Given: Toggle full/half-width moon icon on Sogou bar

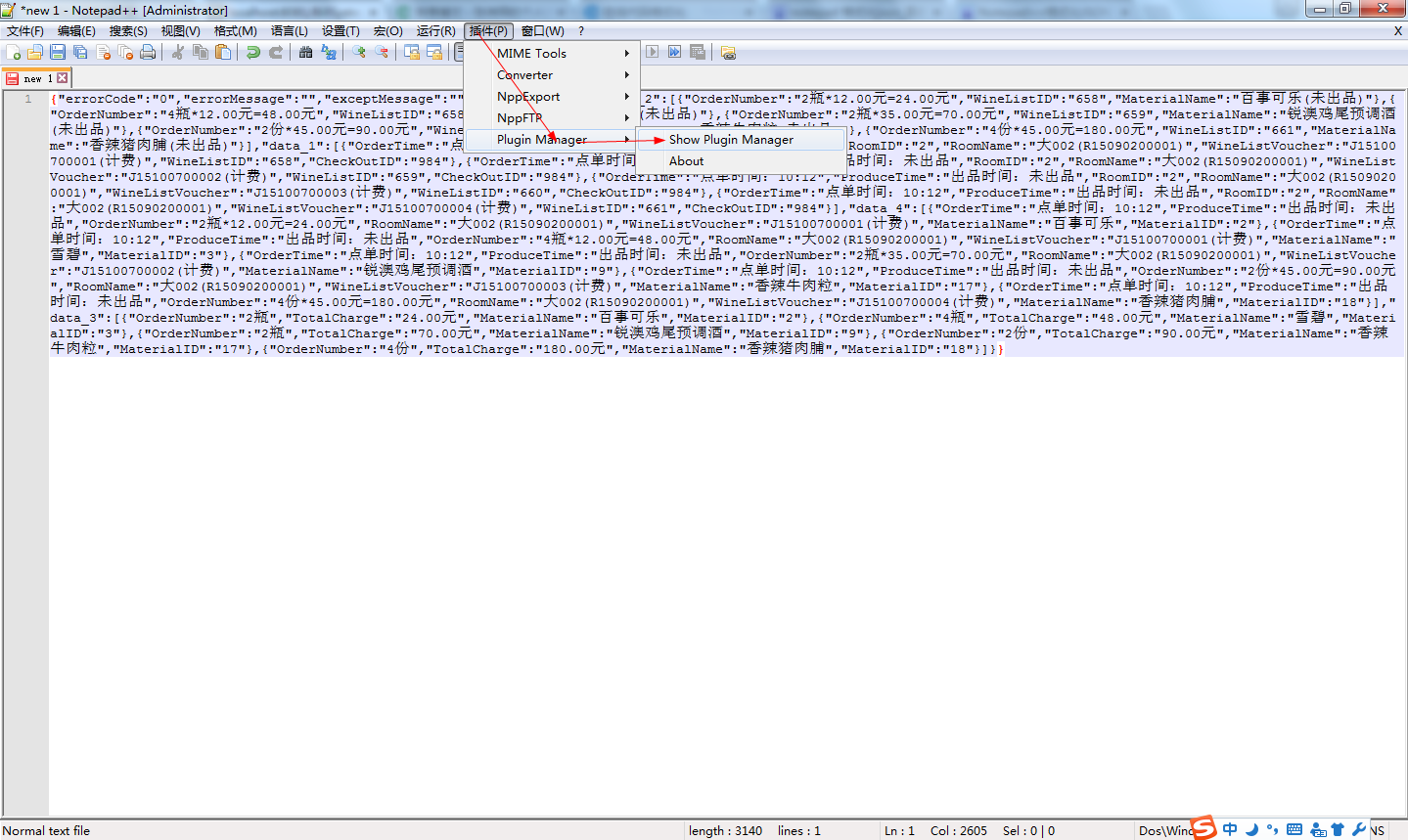Looking at the screenshot, I should click(1252, 829).
